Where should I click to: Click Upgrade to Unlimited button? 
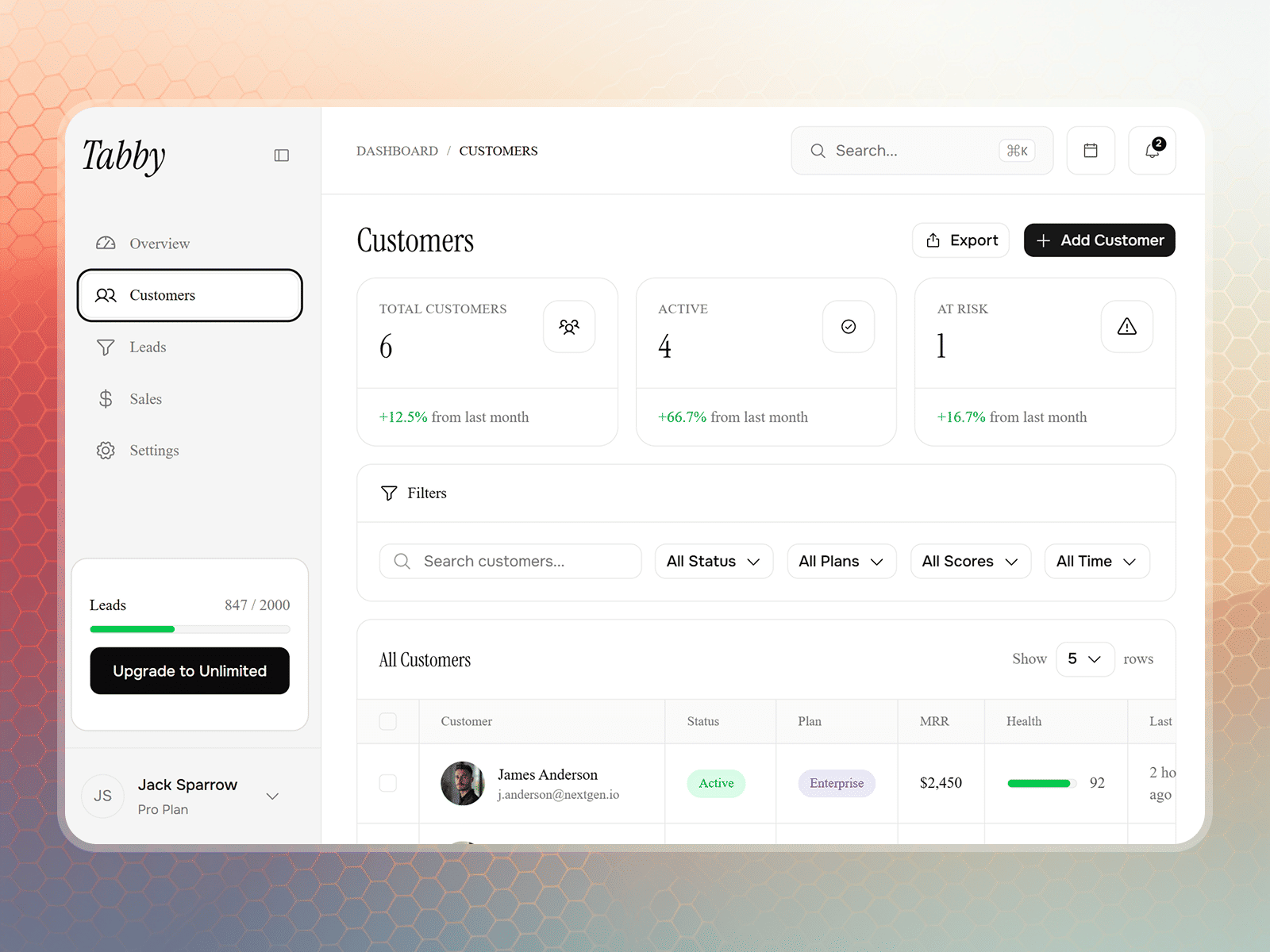tap(190, 671)
